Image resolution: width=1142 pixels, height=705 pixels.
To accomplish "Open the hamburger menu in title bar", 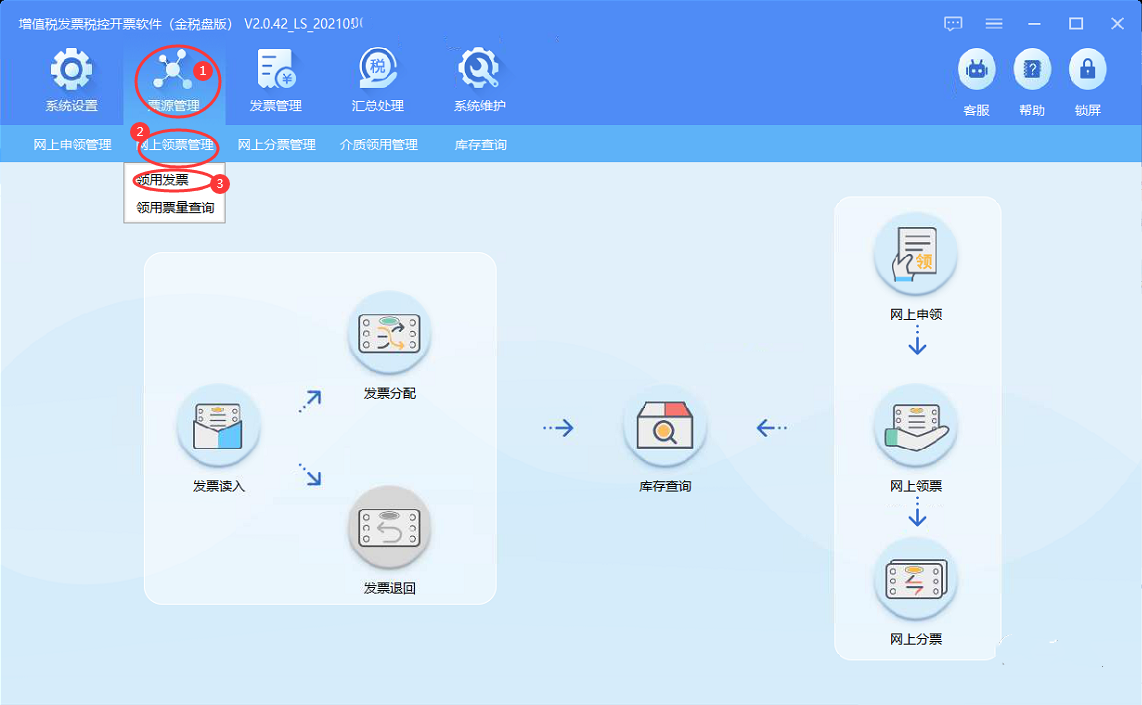I will 993,24.
